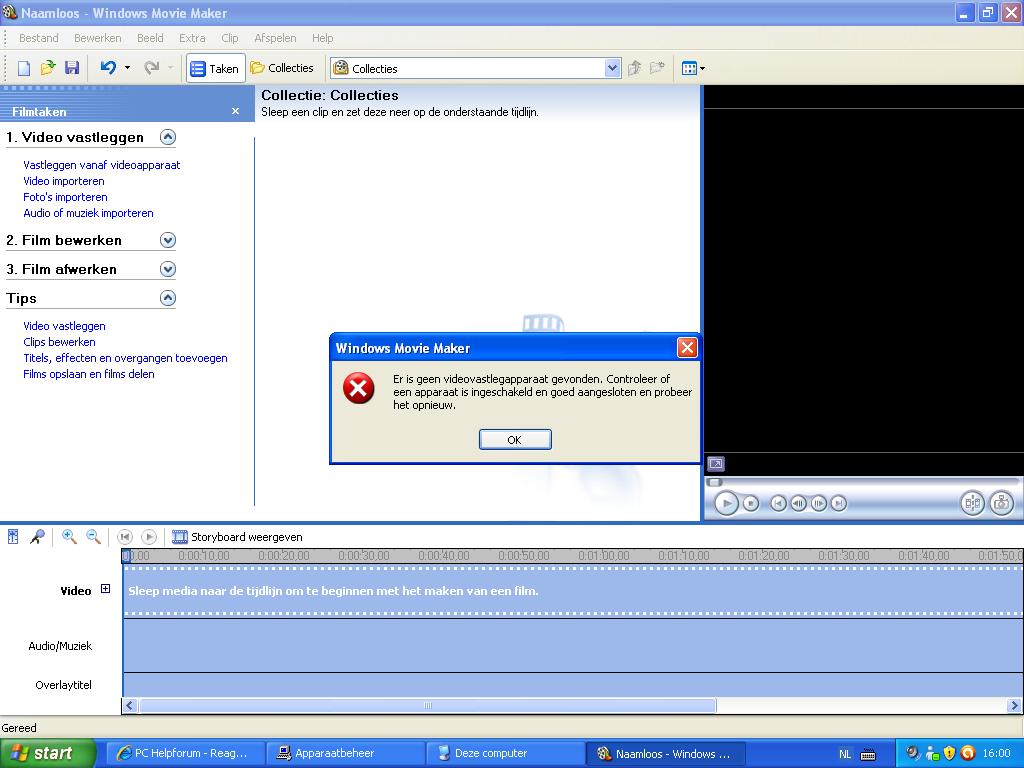Undo the last action in the toolbar

(x=108, y=68)
